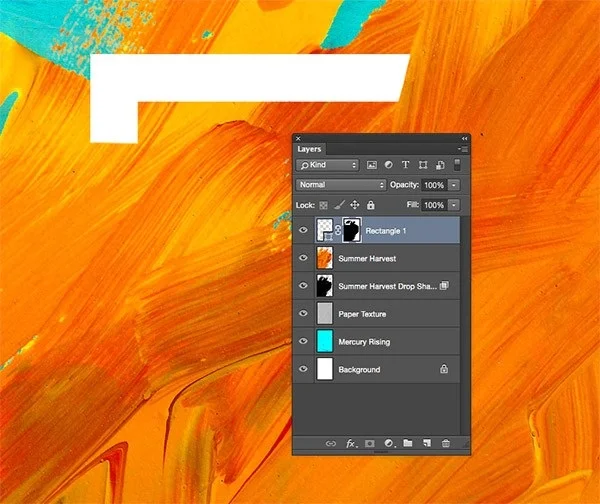Filter layers by type layers icon
The image size is (600, 504).
tap(405, 165)
